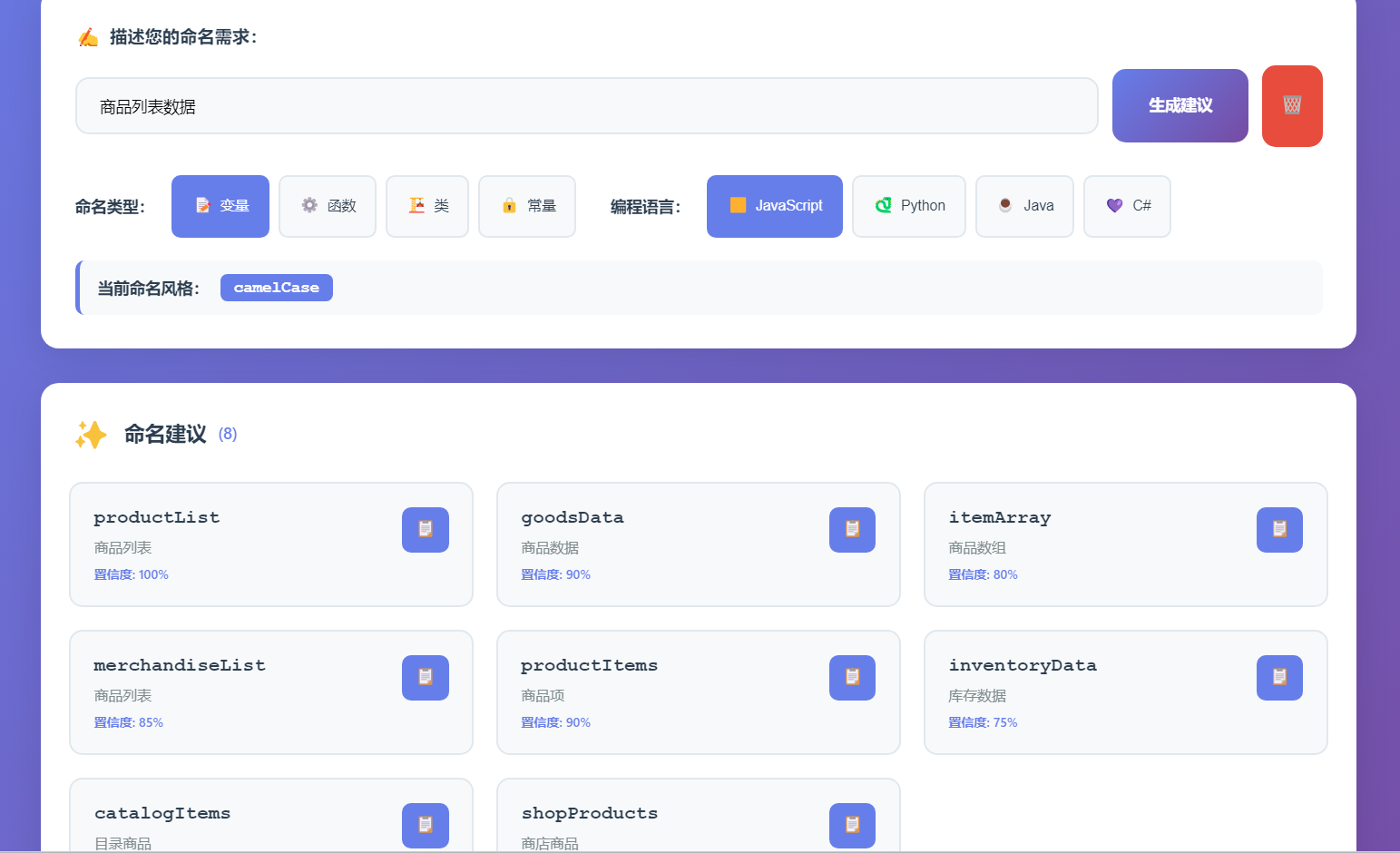
Task: Choose JavaScript as programming language
Action: [775, 206]
